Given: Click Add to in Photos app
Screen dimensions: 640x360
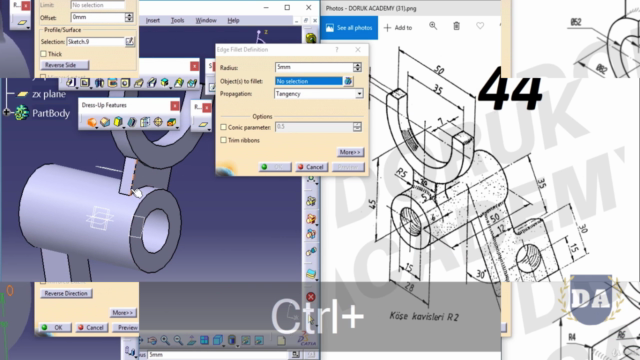Looking at the screenshot, I should 398,28.
